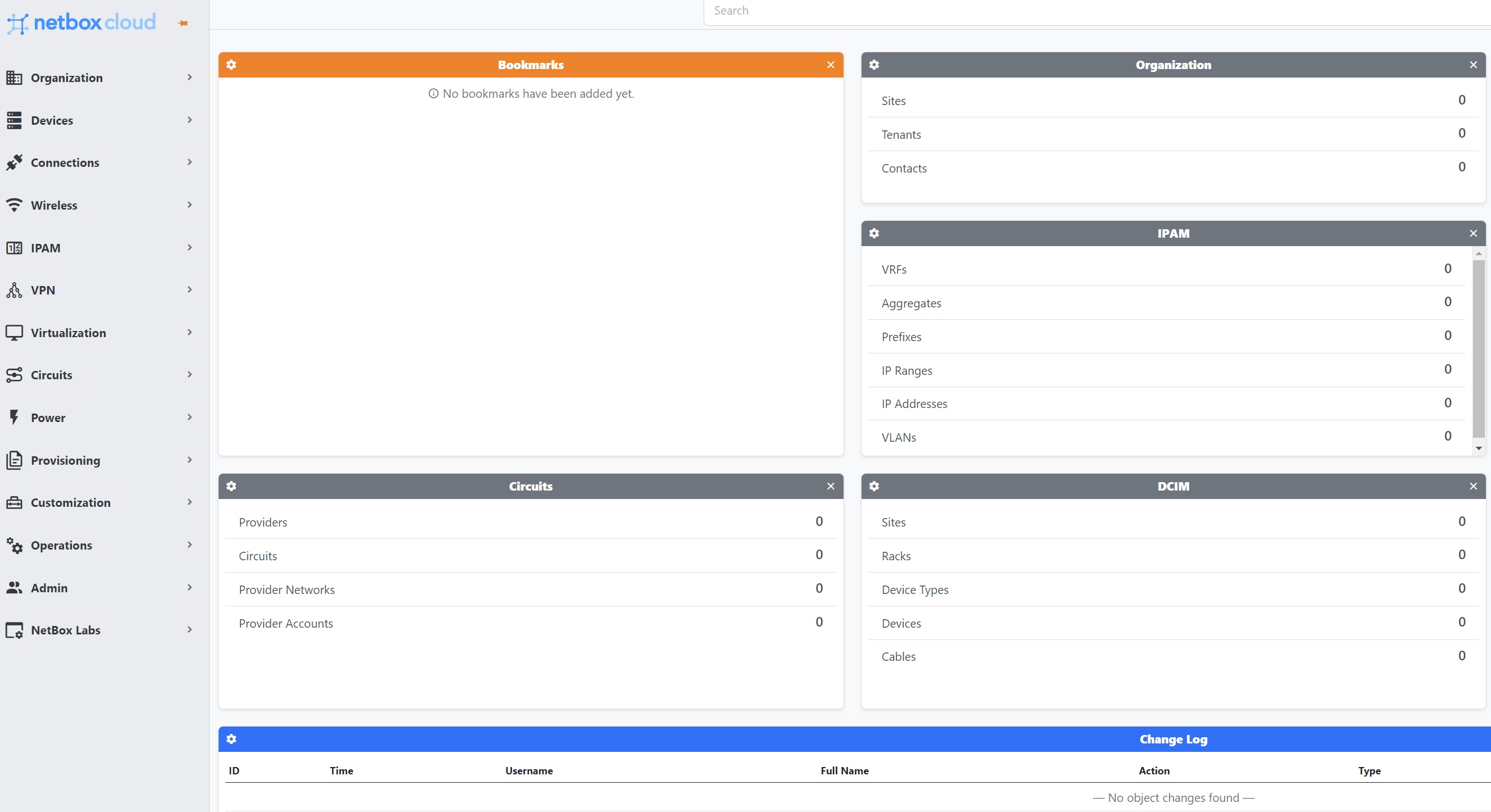Click the netbox cloud logo
Viewport: 1491px width, 812px height.
81,22
